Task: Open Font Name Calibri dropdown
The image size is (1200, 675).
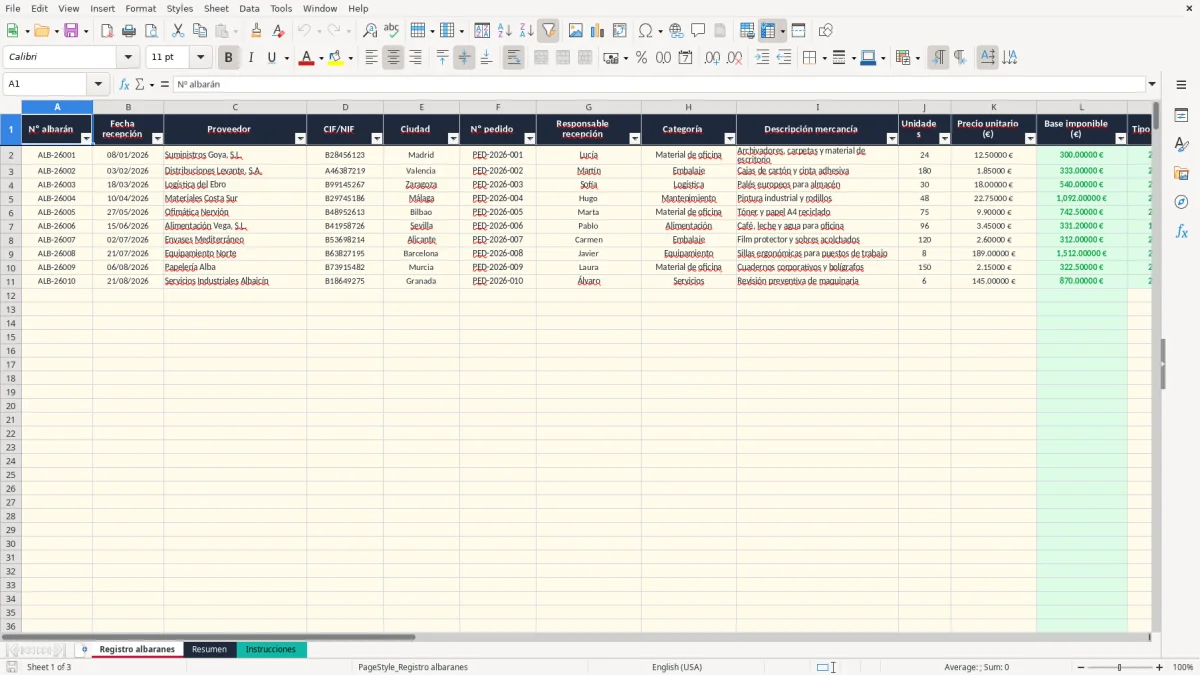Action: point(127,58)
